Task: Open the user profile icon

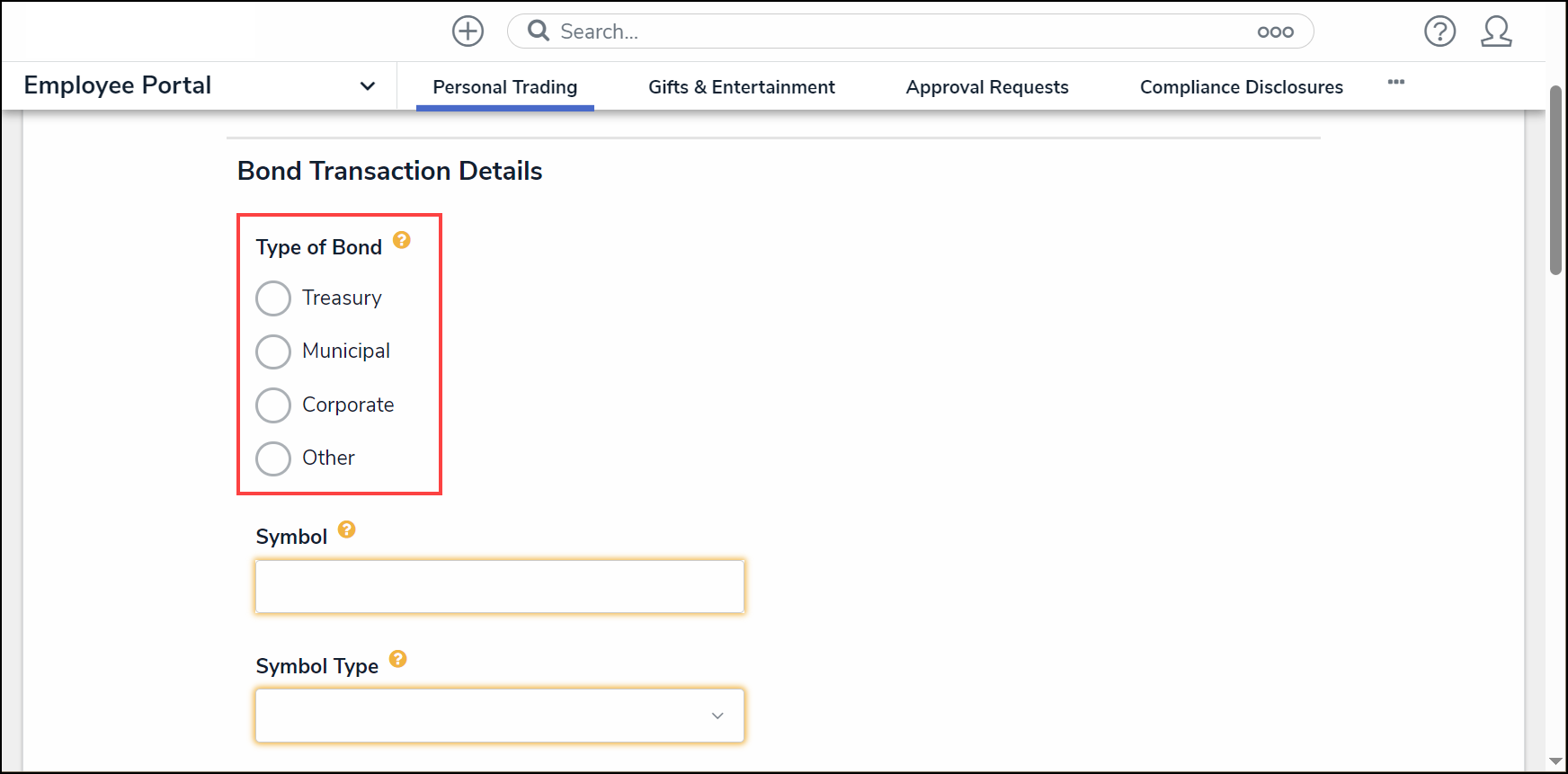Action: coord(1496,31)
